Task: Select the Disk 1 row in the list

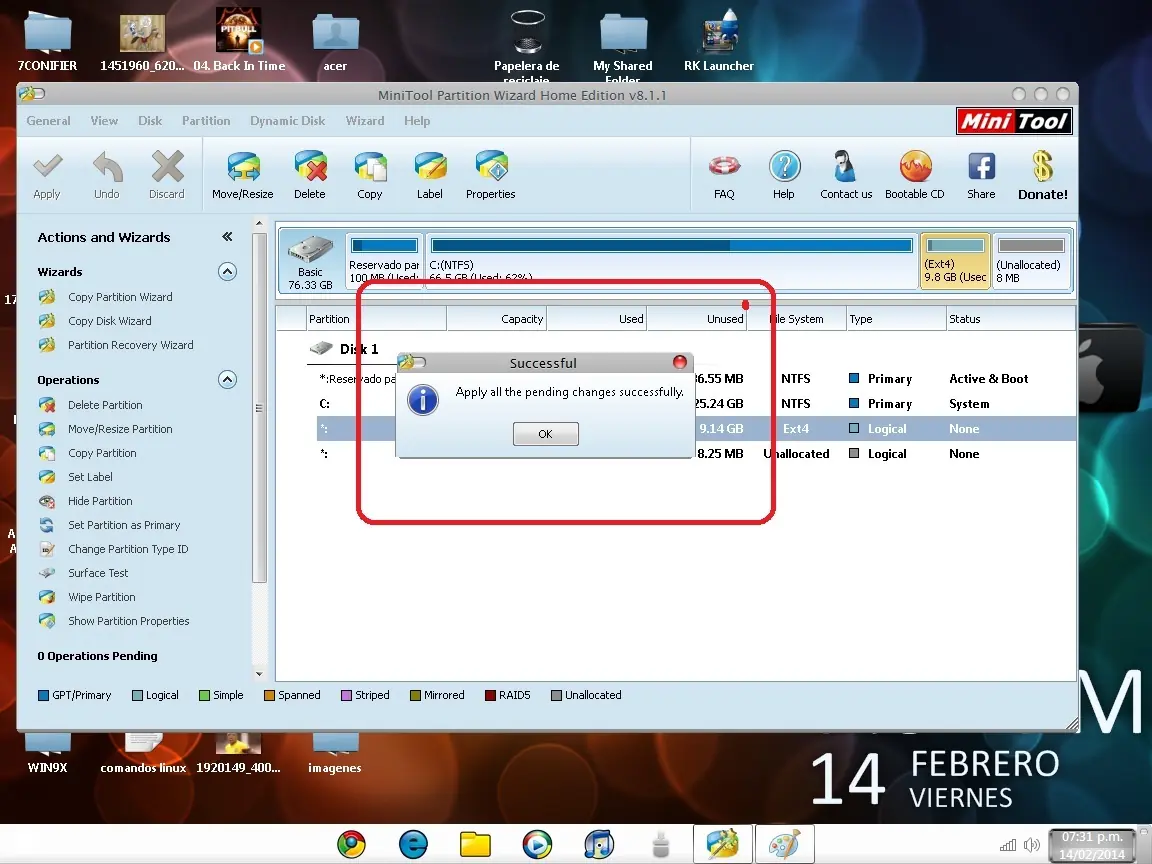Action: [x=344, y=349]
